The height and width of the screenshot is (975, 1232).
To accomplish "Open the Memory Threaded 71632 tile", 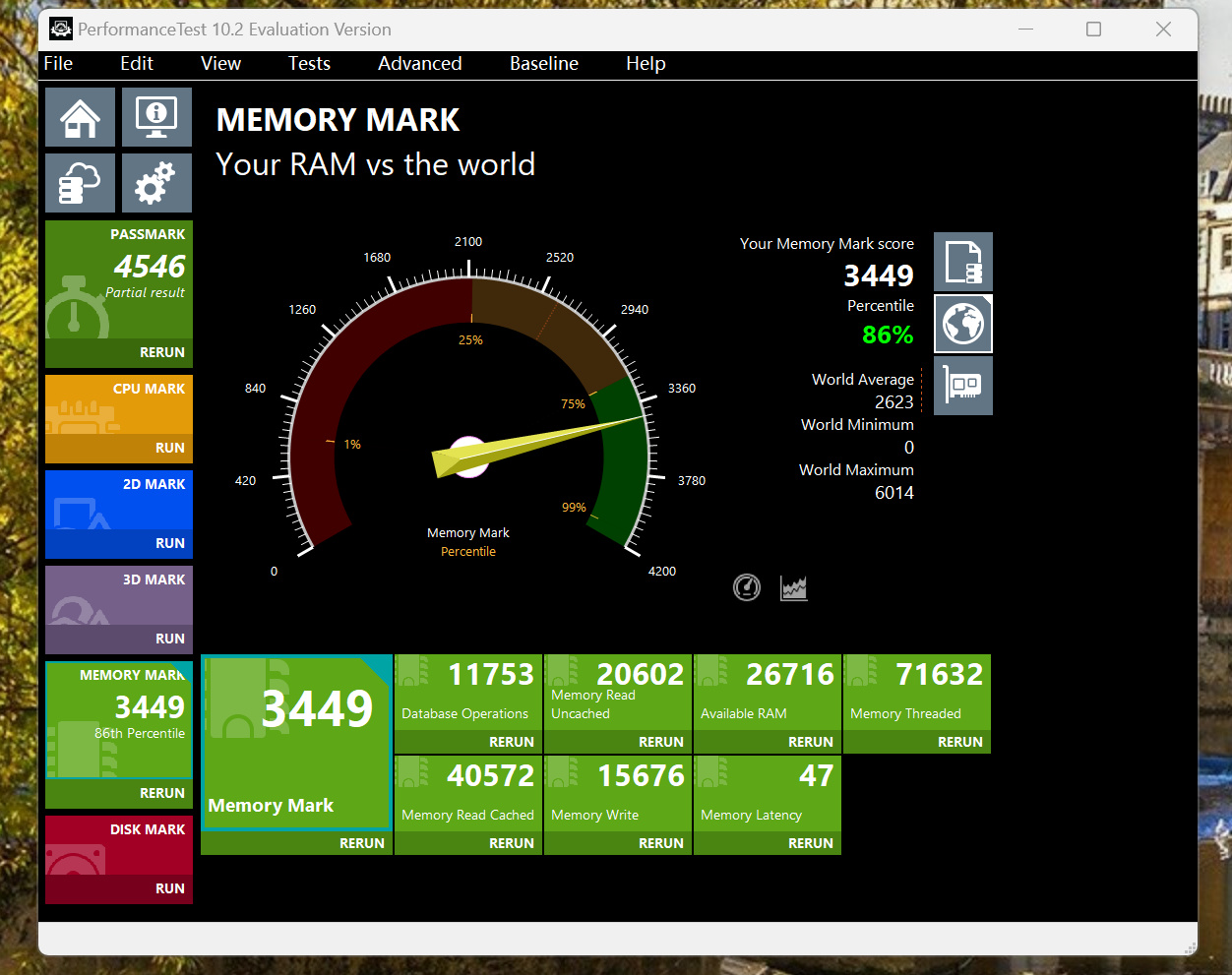I will pyautogui.click(x=917, y=693).
